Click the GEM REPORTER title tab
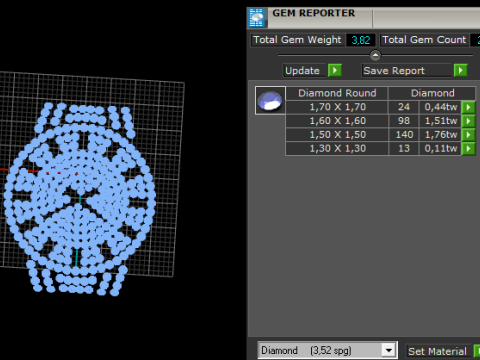The height and width of the screenshot is (360, 480). [x=313, y=13]
